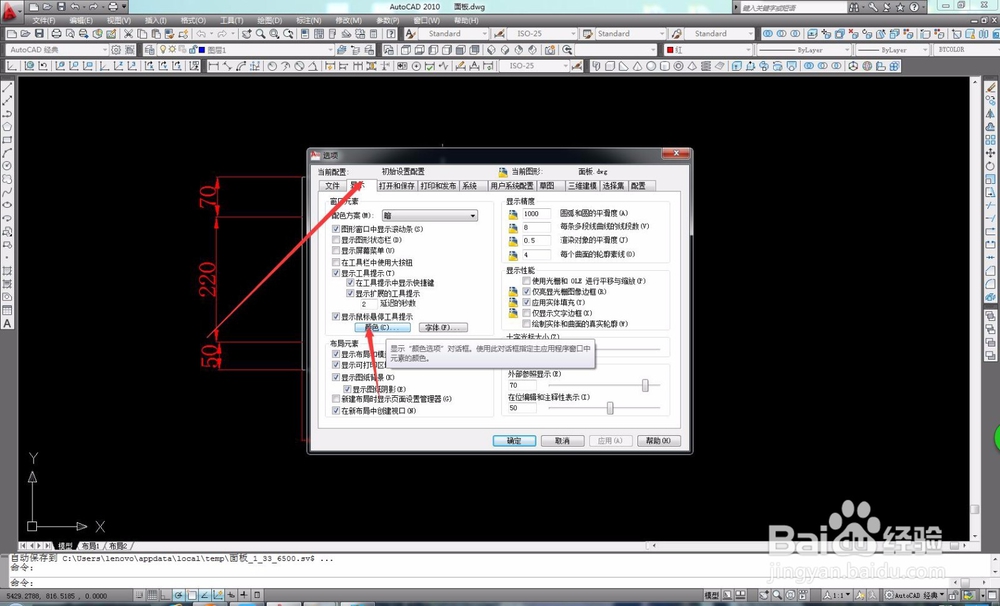Click the 帮助 button in Options dialog
Image resolution: width=1000 pixels, height=606 pixels.
[659, 441]
